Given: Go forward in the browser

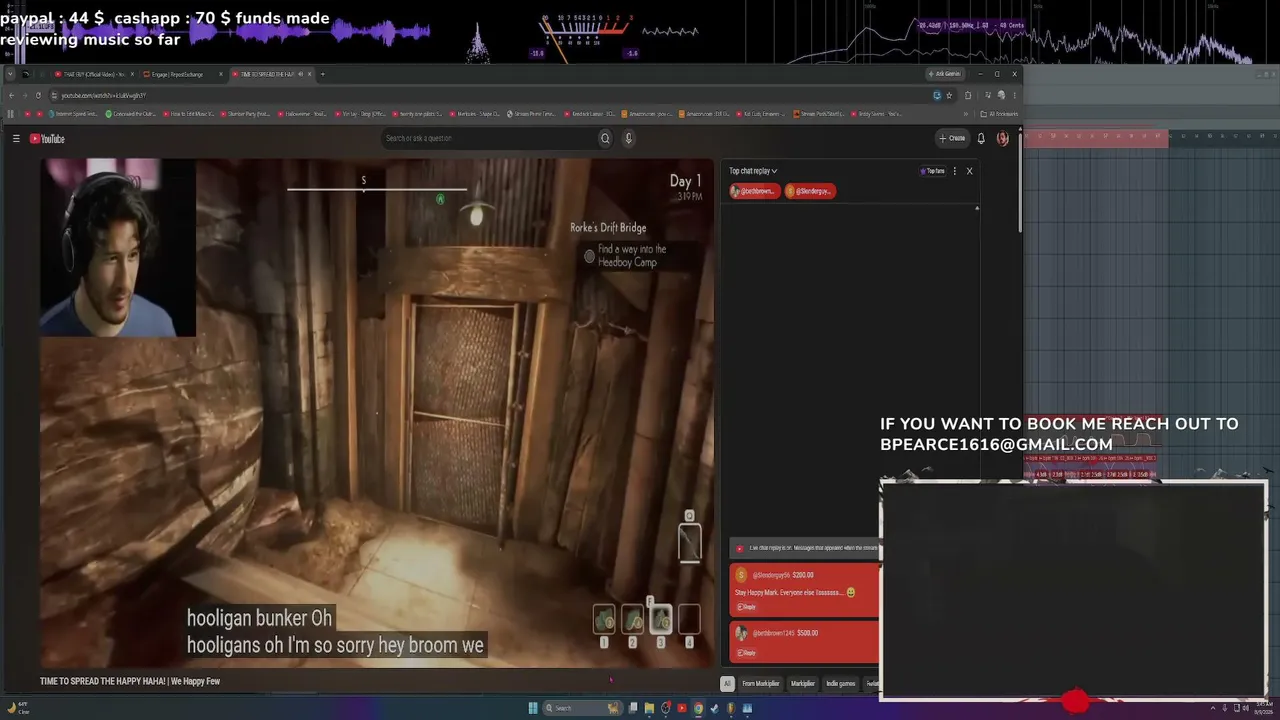Looking at the screenshot, I should coord(25,95).
